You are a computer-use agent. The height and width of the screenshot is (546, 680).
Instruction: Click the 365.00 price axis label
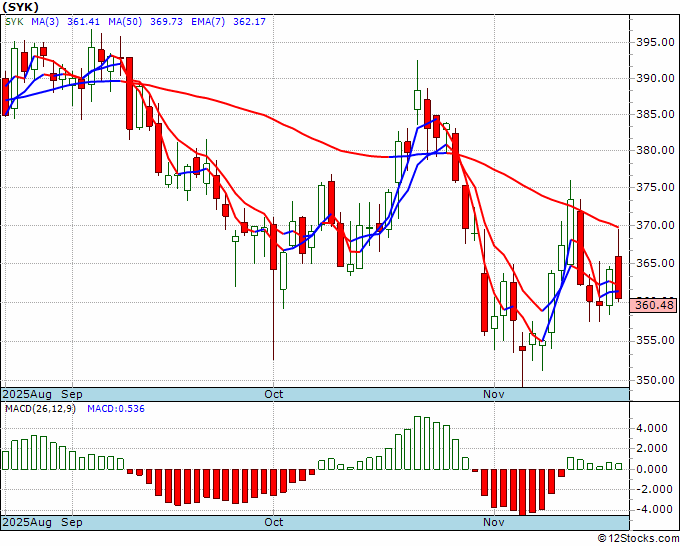tap(655, 263)
